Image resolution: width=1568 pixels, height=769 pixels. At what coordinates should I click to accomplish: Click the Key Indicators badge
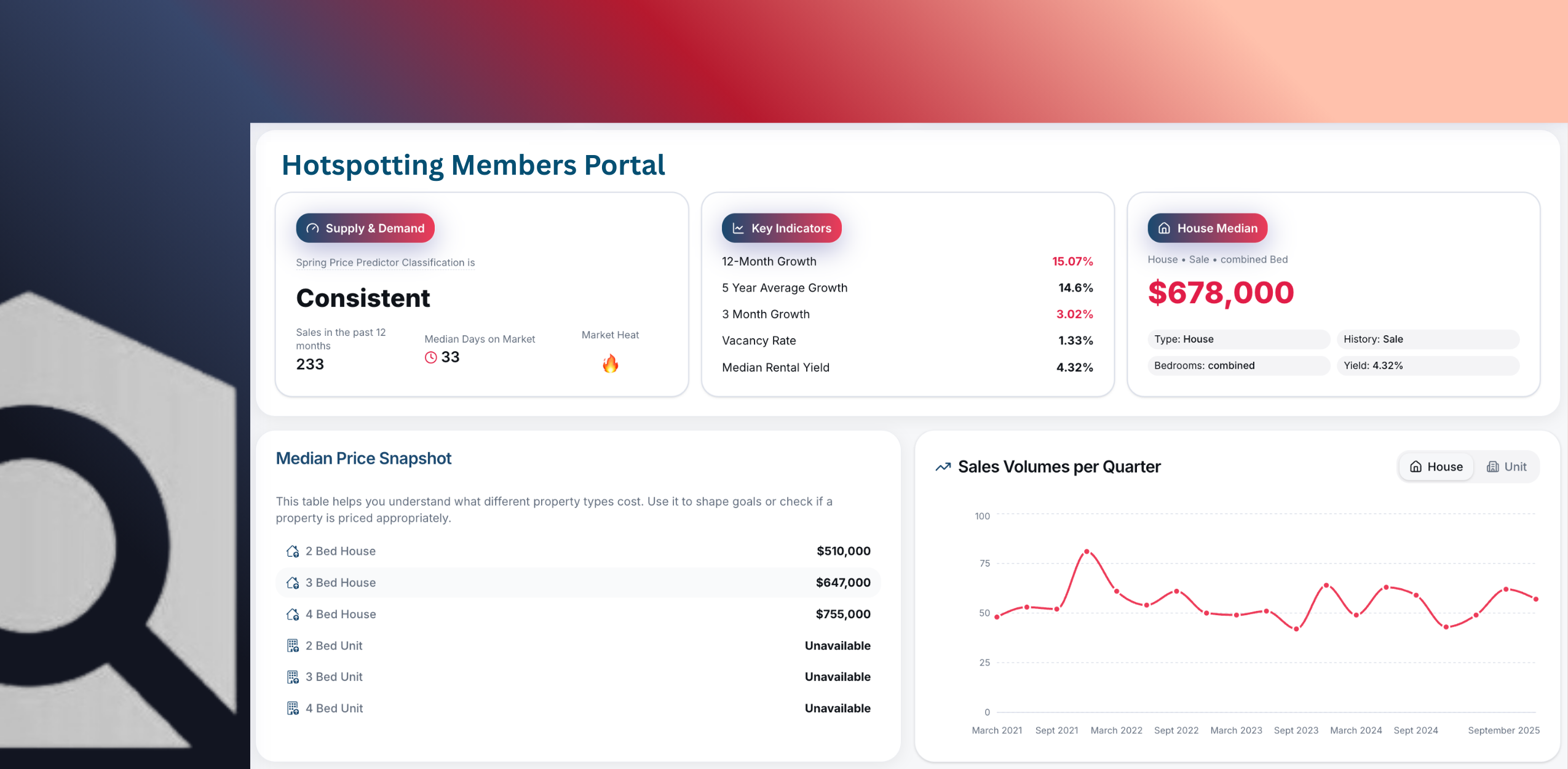[781, 228]
